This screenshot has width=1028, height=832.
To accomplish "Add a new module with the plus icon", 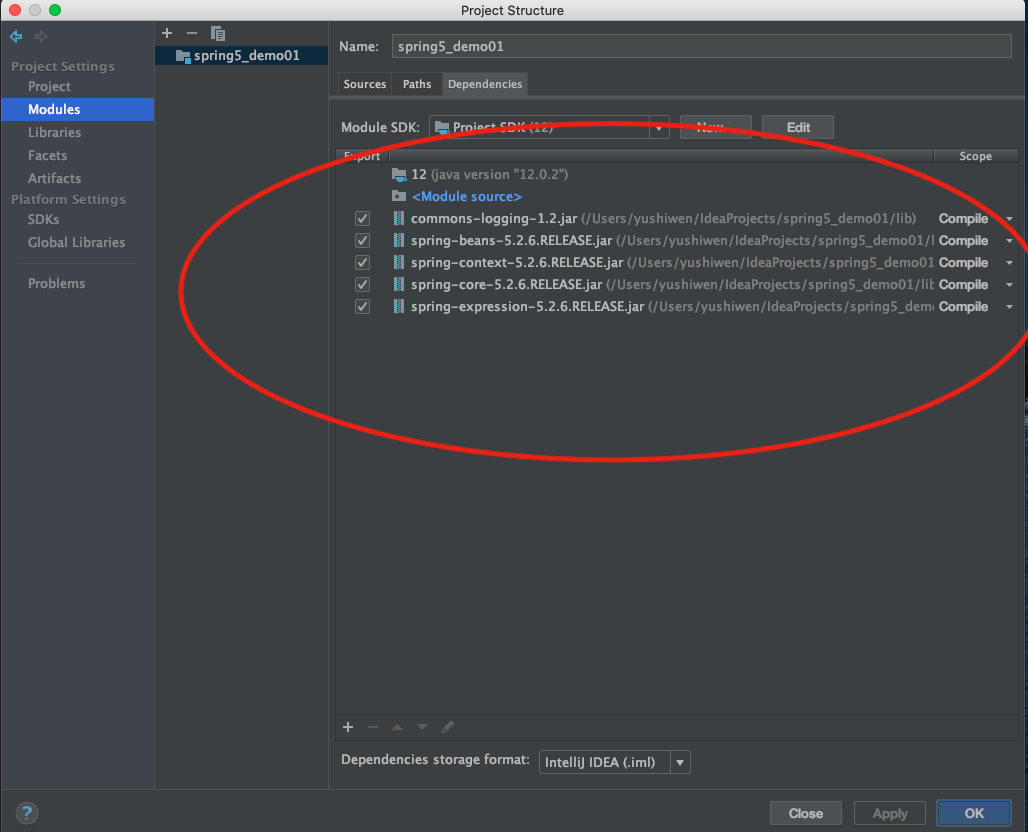I will [167, 33].
